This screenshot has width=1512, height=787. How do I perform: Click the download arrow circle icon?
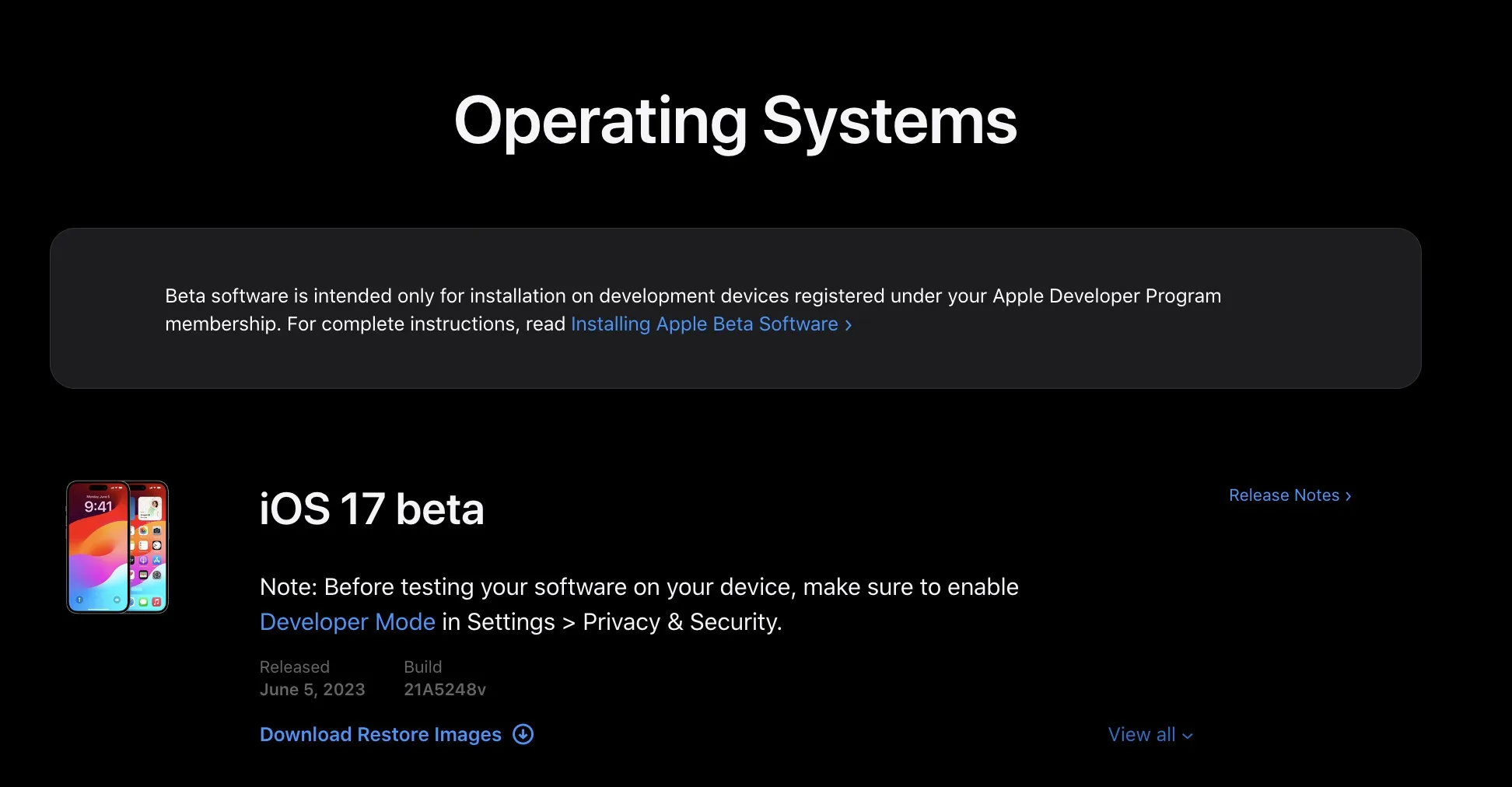[523, 734]
